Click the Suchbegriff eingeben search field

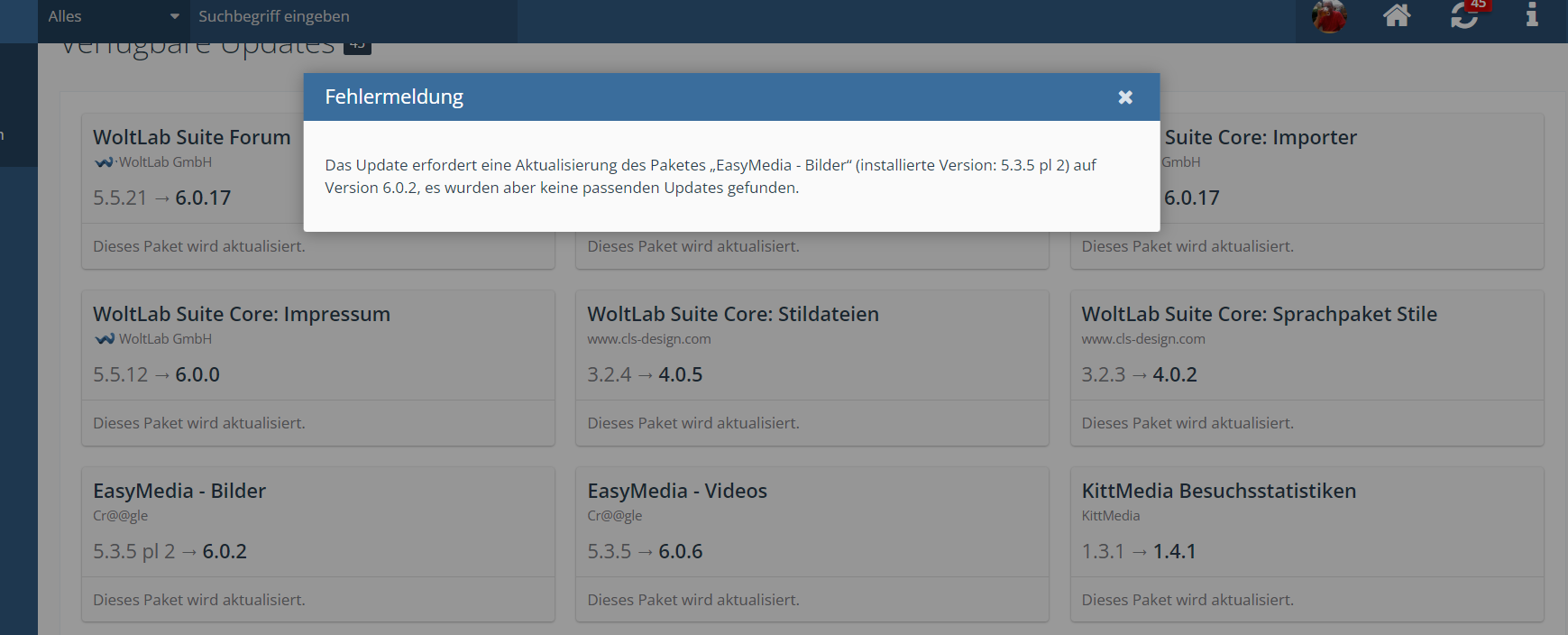(353, 16)
